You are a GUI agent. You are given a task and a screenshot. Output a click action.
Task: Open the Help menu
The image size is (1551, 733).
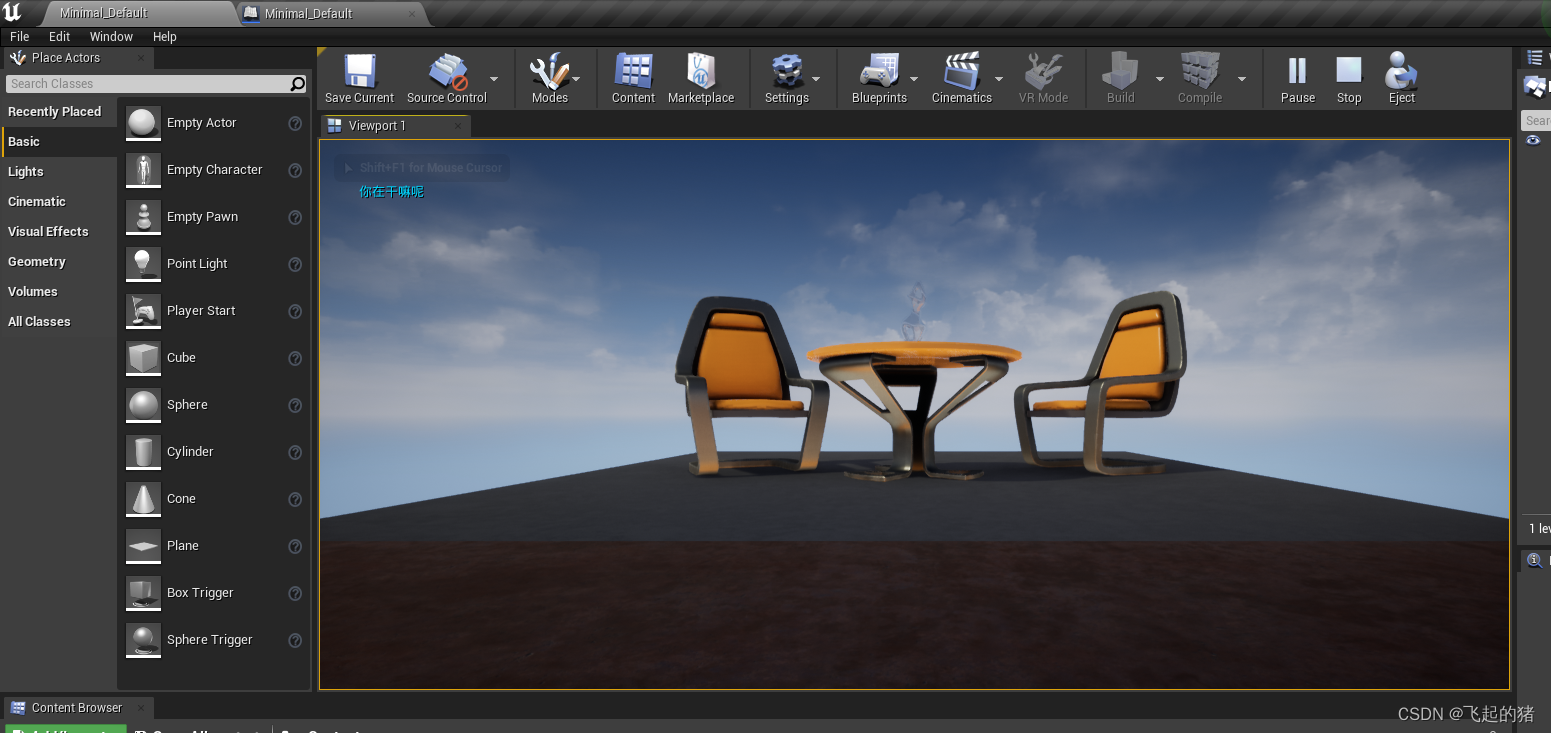[x=164, y=36]
